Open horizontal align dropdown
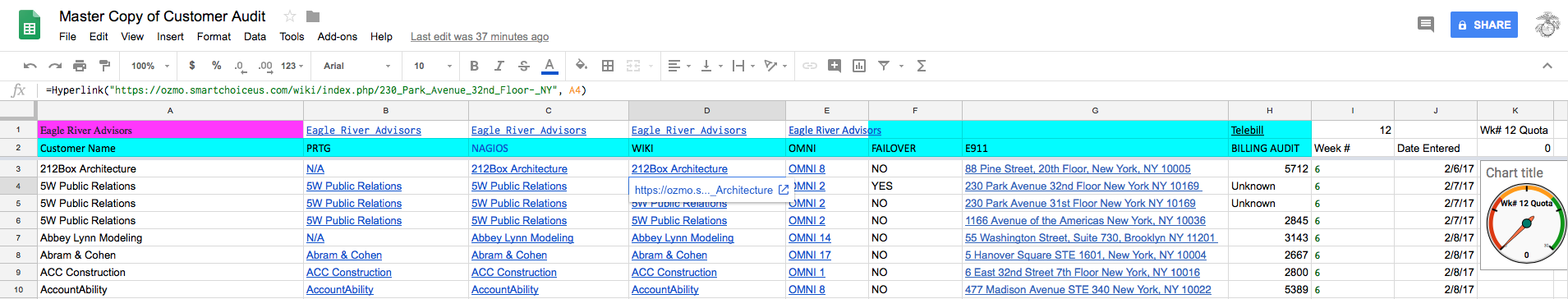This screenshot has height=299, width=1568. (678, 66)
